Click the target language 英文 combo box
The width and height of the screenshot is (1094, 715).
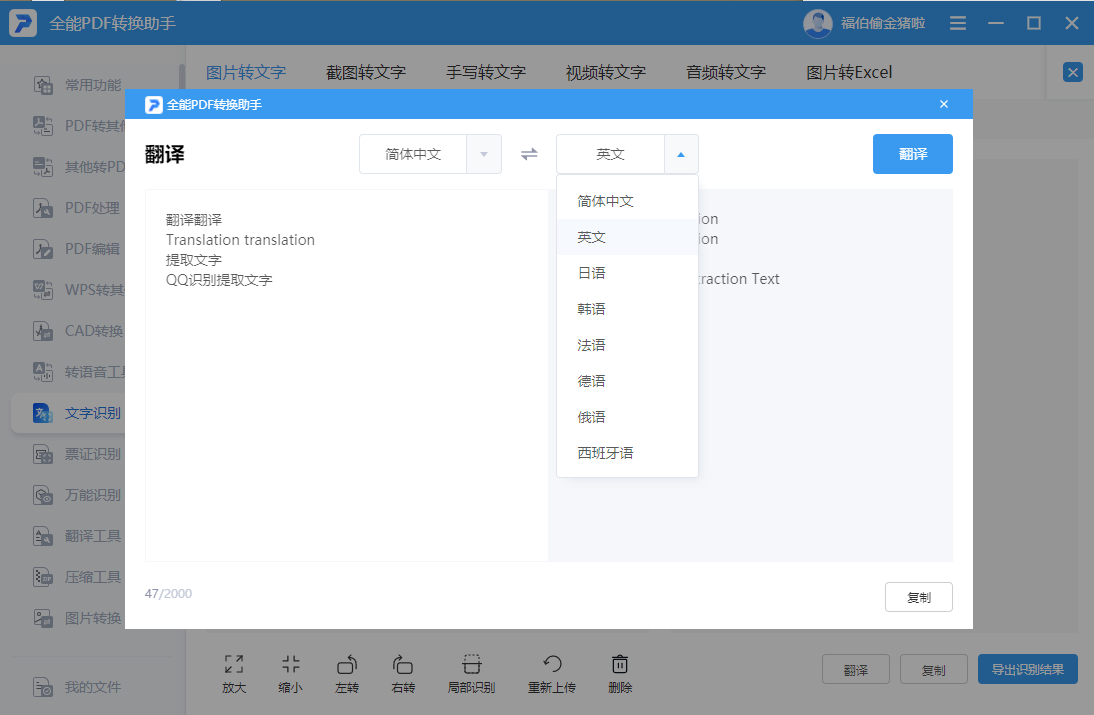point(627,154)
